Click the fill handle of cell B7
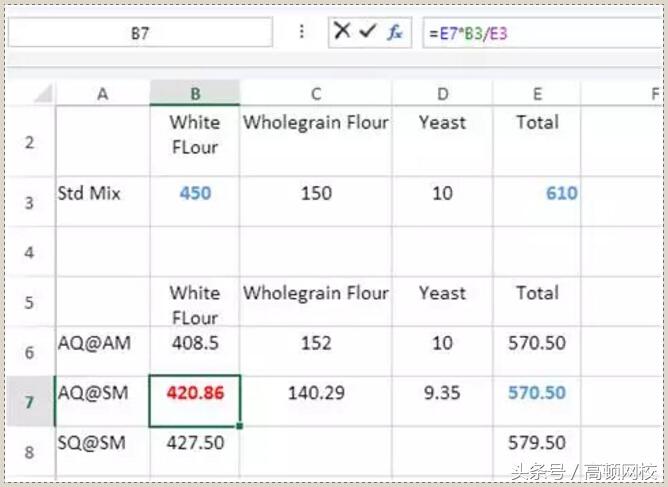The height and width of the screenshot is (487, 668). pyautogui.click(x=240, y=426)
